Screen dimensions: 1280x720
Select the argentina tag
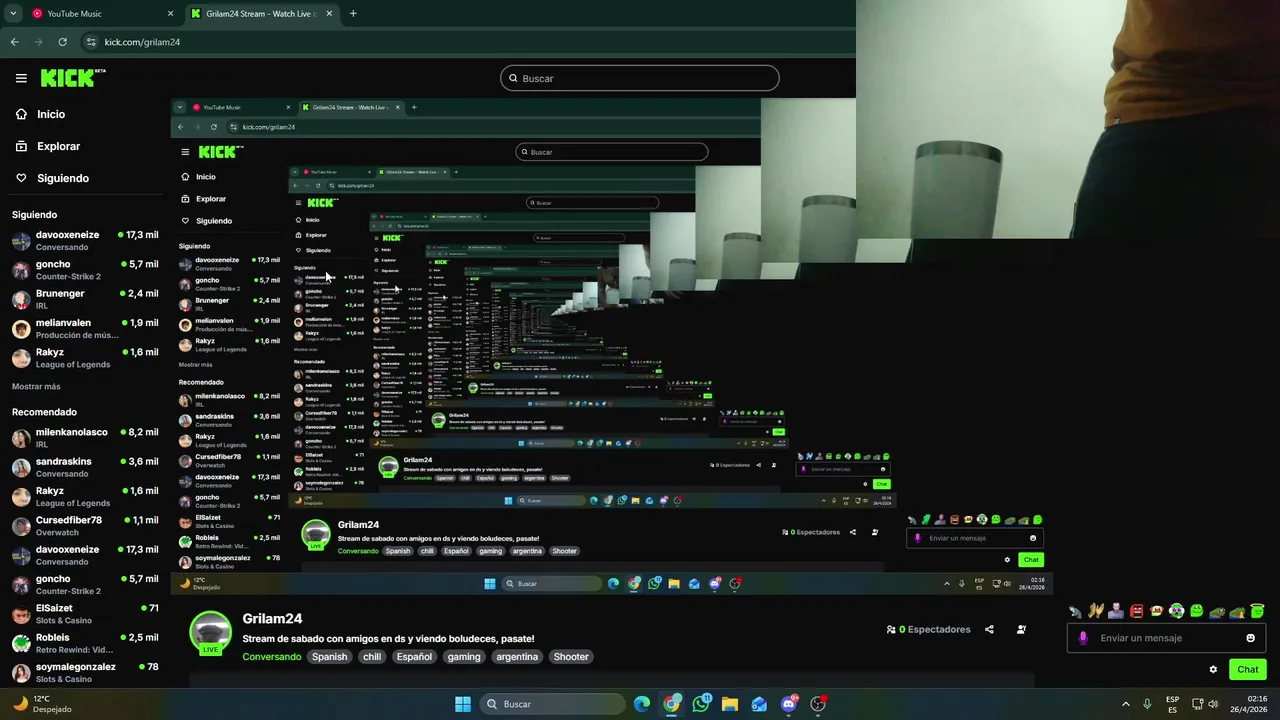(x=517, y=657)
